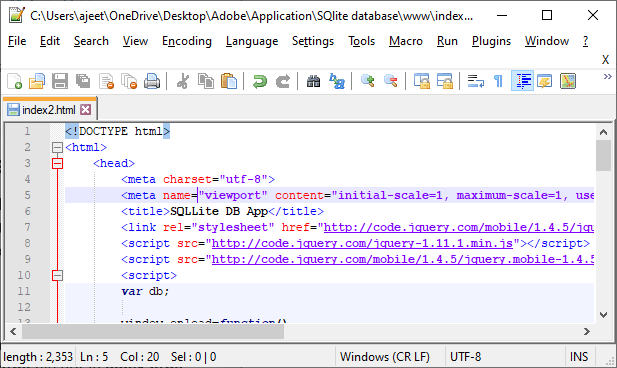Open the Edit menu
This screenshot has height=368, width=617.
point(50,41)
